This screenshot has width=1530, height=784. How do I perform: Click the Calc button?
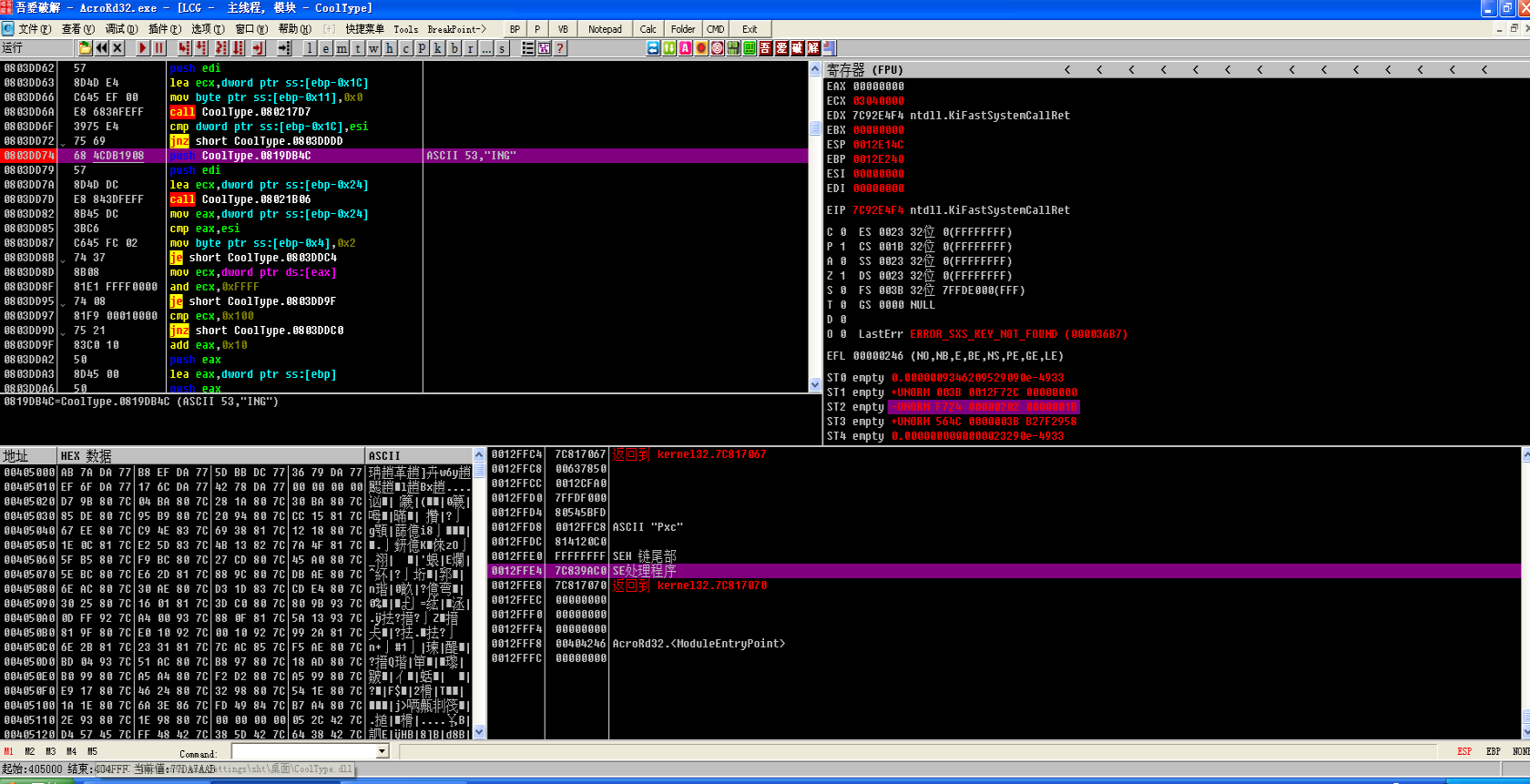[648, 29]
